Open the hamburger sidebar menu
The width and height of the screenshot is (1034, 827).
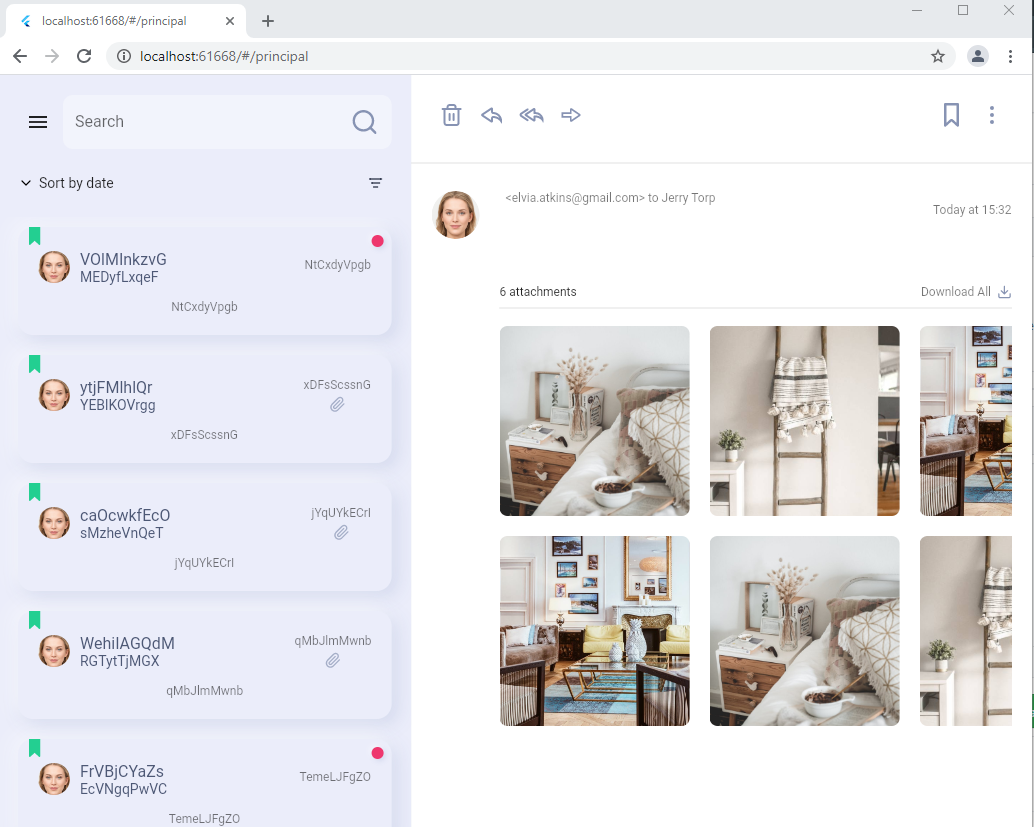38,121
